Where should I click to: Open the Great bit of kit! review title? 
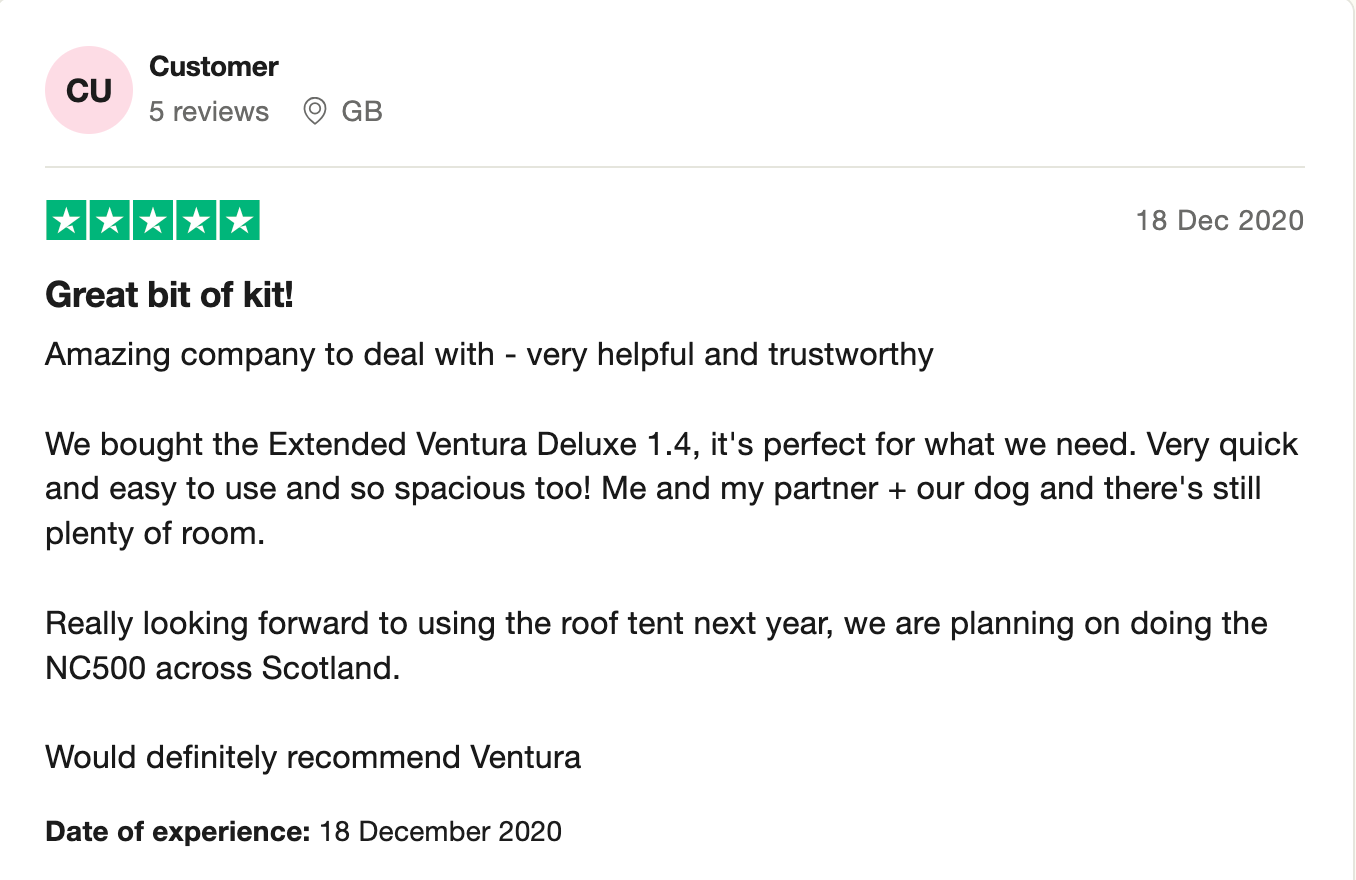[169, 295]
